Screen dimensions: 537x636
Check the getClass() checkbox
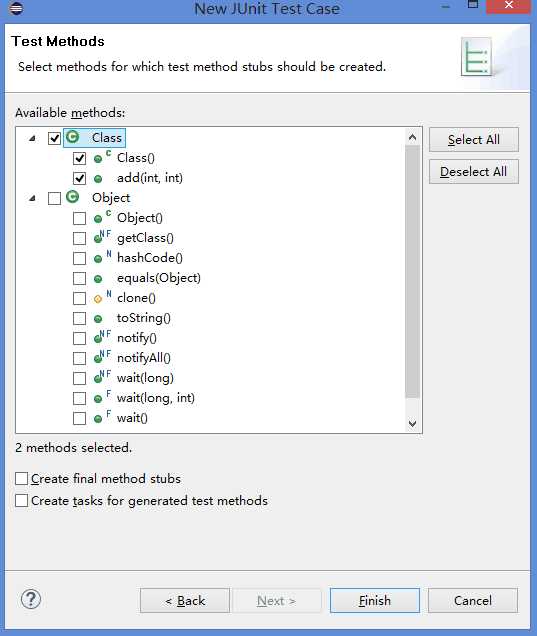(79, 238)
